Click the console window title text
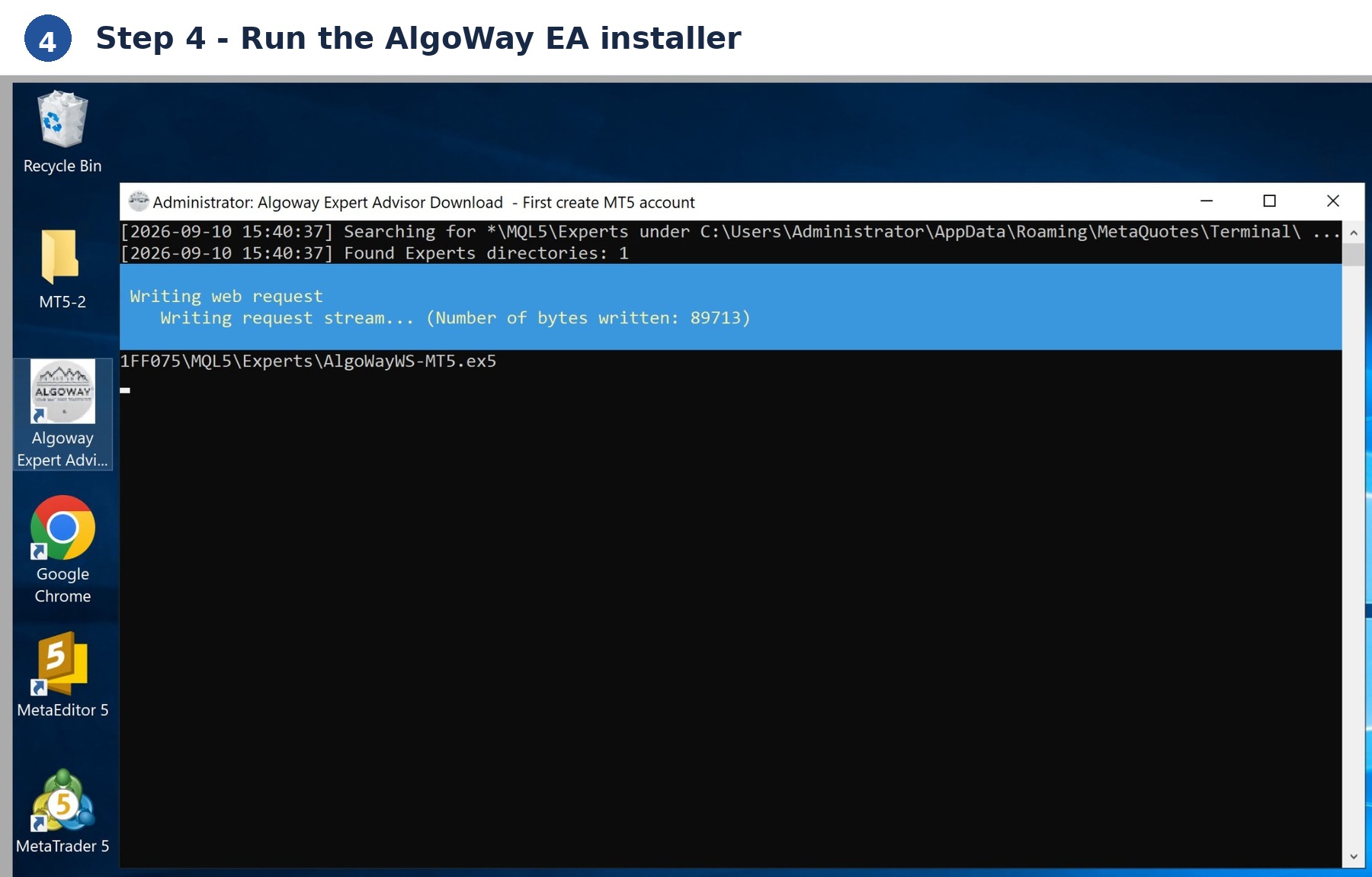 coord(424,202)
